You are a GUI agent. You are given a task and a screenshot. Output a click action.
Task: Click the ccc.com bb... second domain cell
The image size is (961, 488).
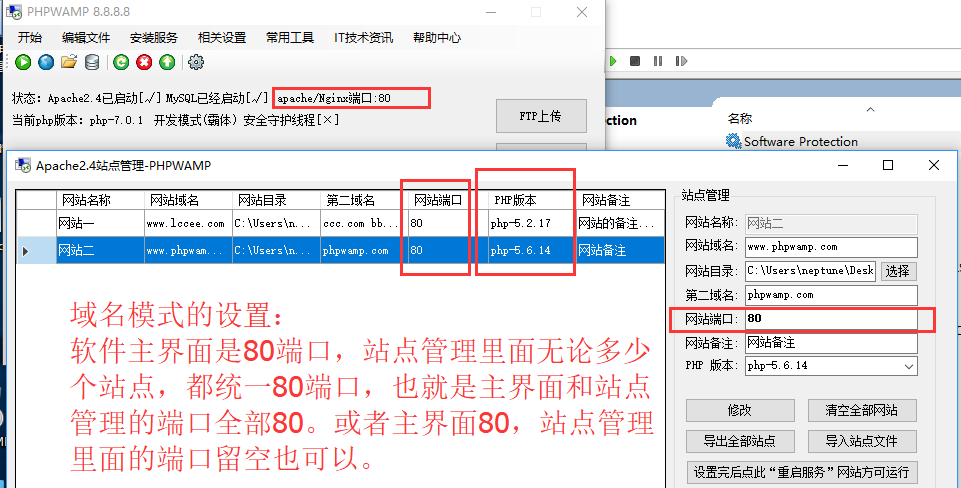coord(364,224)
